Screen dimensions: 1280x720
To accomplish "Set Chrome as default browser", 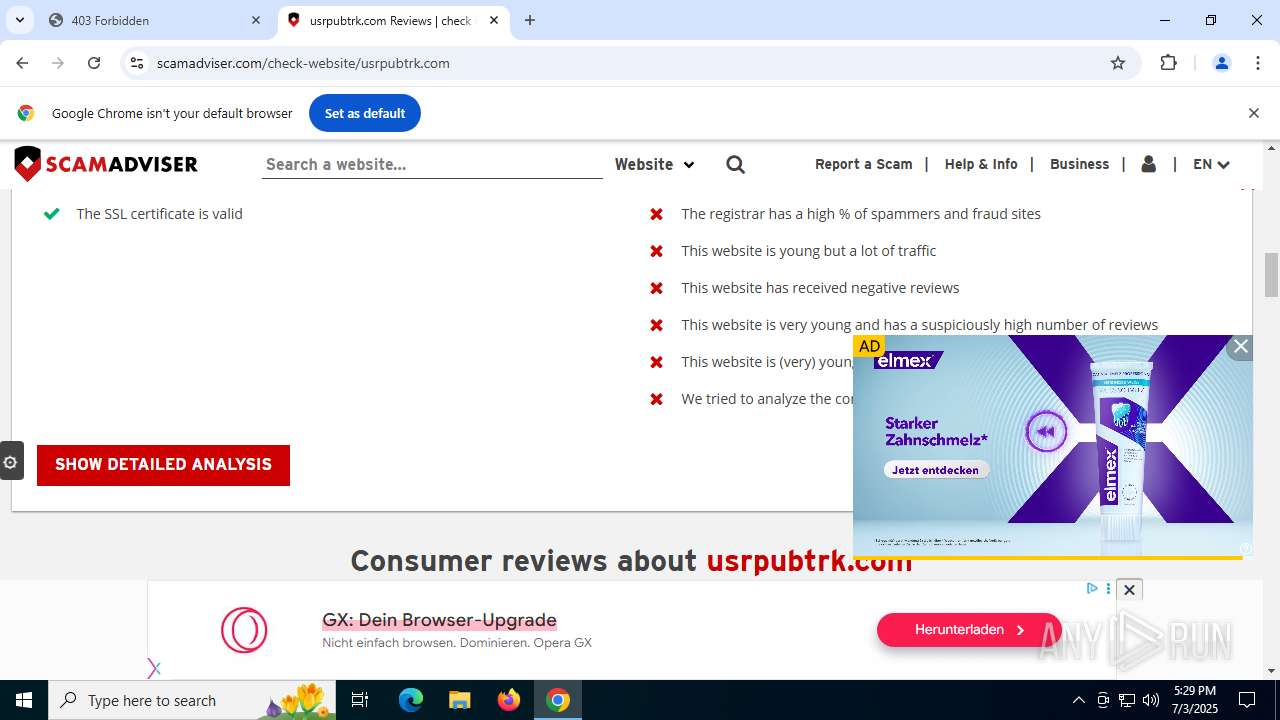I will [x=365, y=113].
